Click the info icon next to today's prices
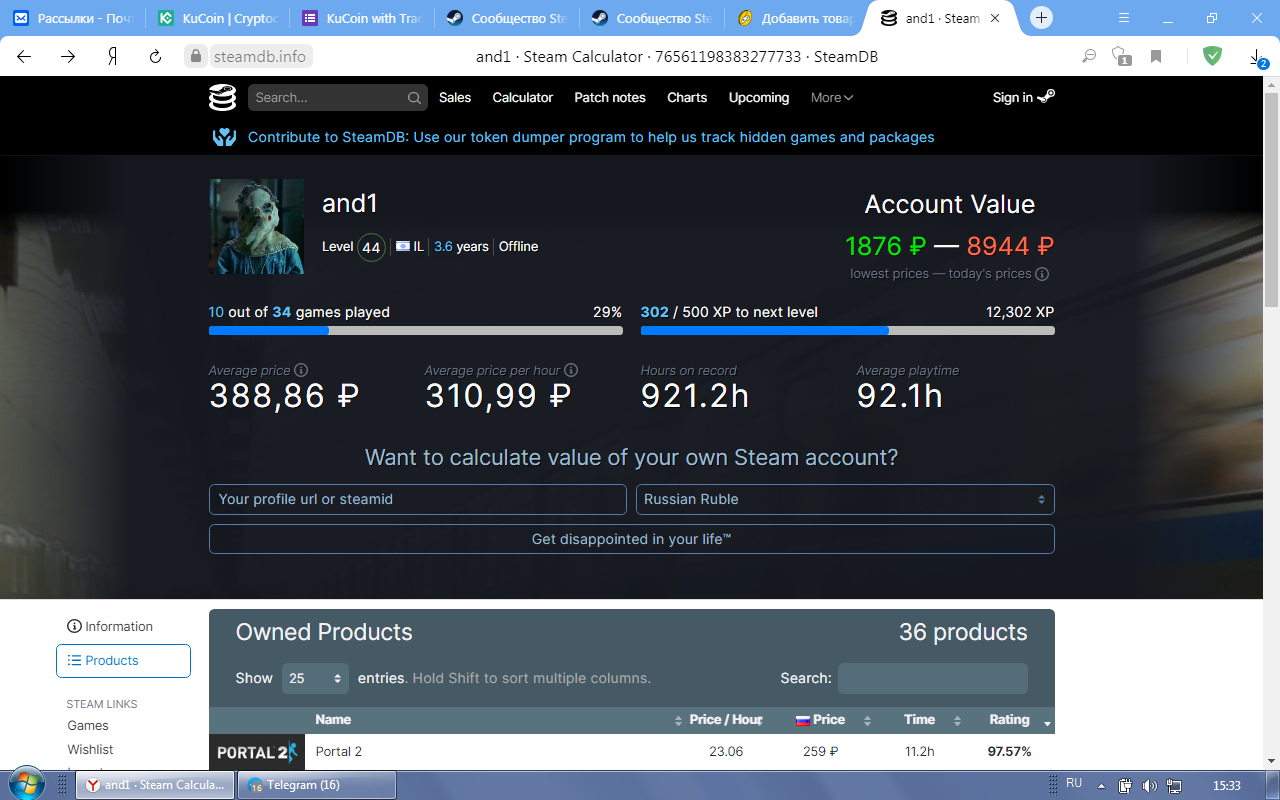The width and height of the screenshot is (1280, 800). [x=1042, y=274]
